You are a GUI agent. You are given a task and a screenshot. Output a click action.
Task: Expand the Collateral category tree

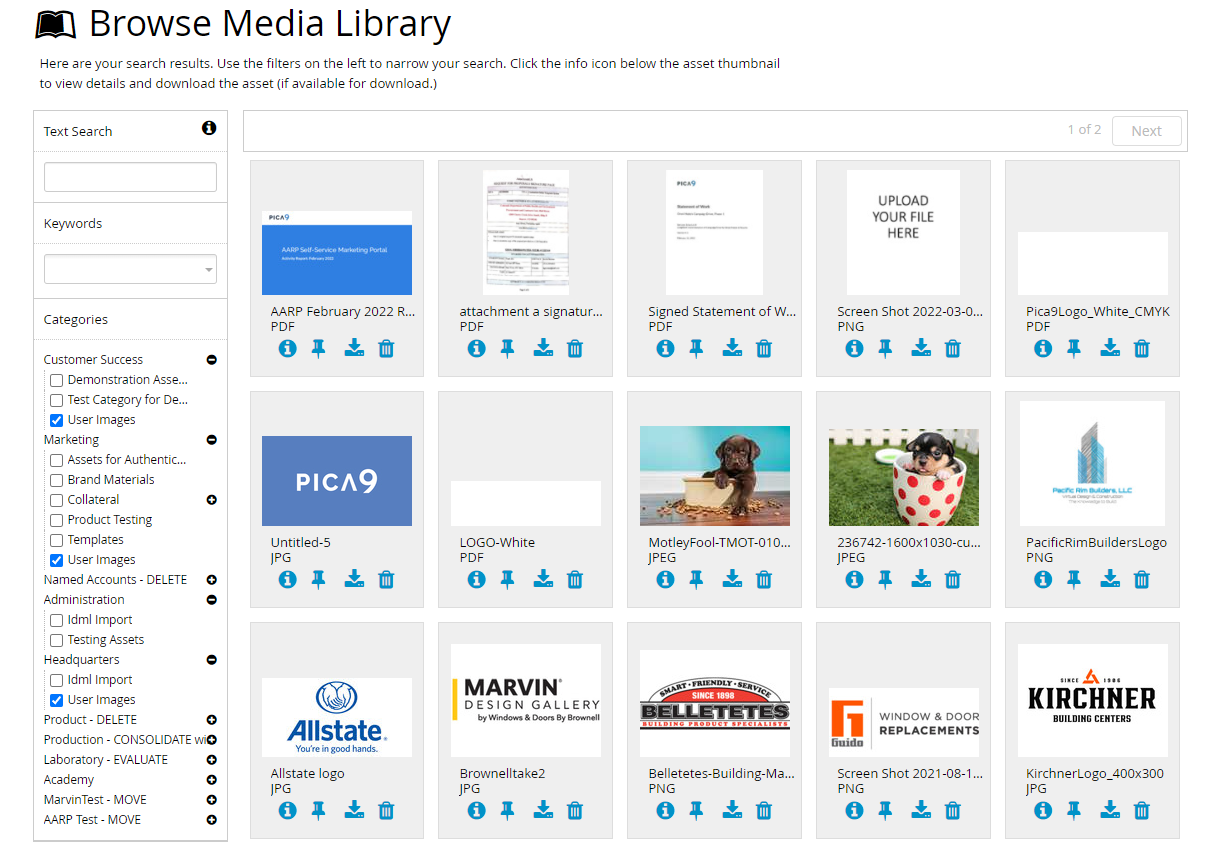coord(211,499)
